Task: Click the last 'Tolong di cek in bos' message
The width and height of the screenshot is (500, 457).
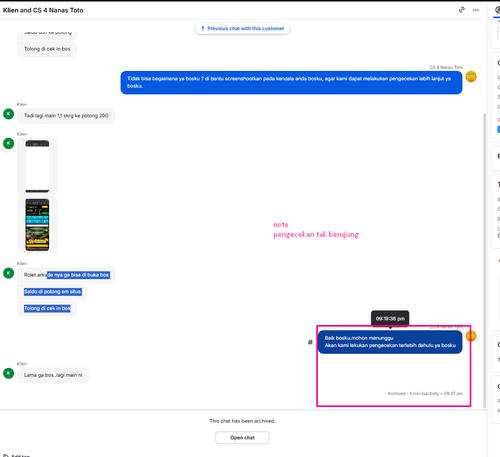Action: pos(47,308)
